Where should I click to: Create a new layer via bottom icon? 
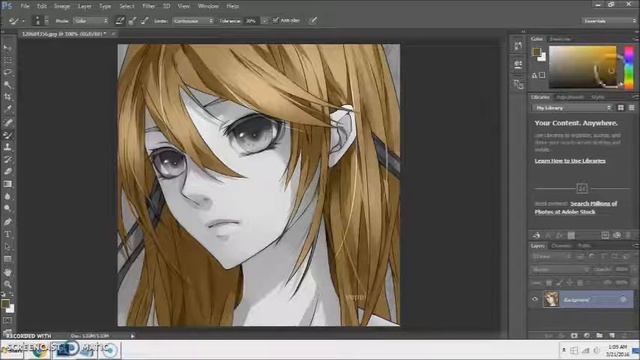612,336
